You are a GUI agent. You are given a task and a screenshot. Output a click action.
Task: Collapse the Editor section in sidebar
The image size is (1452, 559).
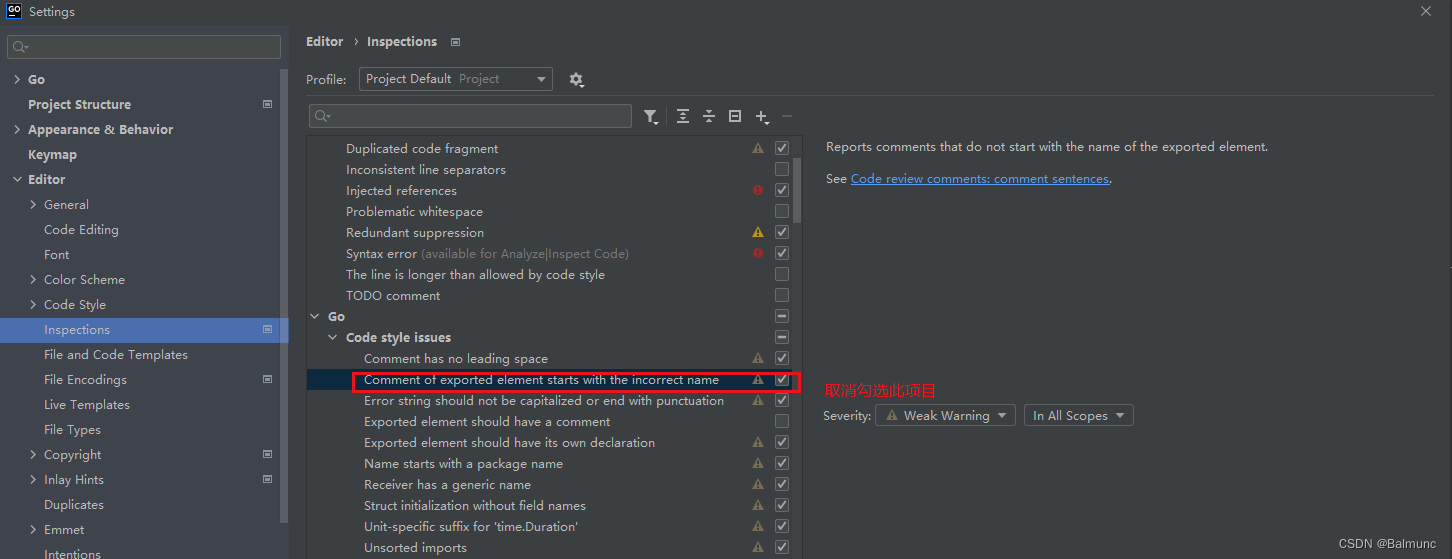[x=17, y=179]
